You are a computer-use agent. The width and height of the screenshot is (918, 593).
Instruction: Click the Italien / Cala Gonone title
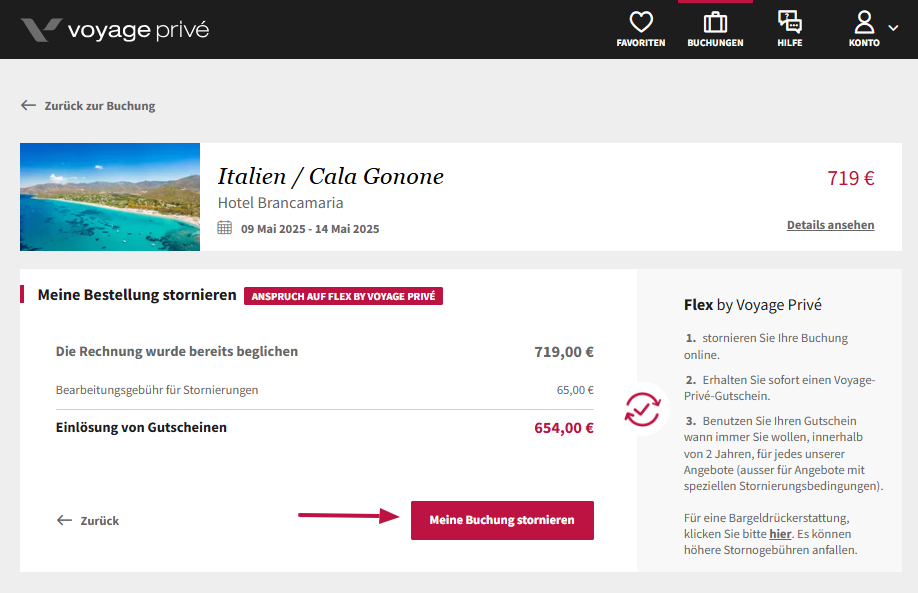pyautogui.click(x=331, y=176)
